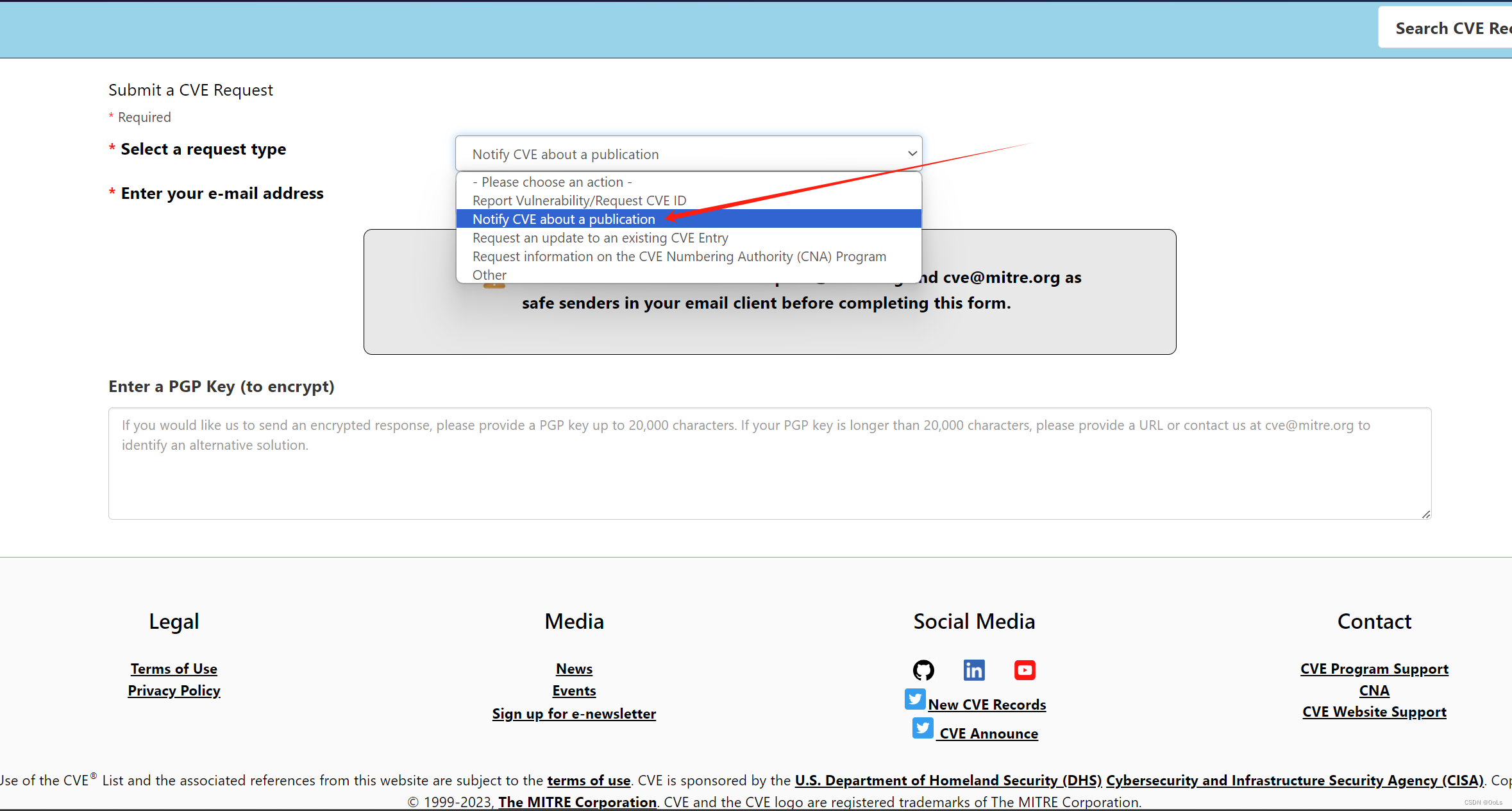Viewport: 1512px width, 811px height.
Task: Open CVE Program Support contact link
Action: coord(1374,669)
